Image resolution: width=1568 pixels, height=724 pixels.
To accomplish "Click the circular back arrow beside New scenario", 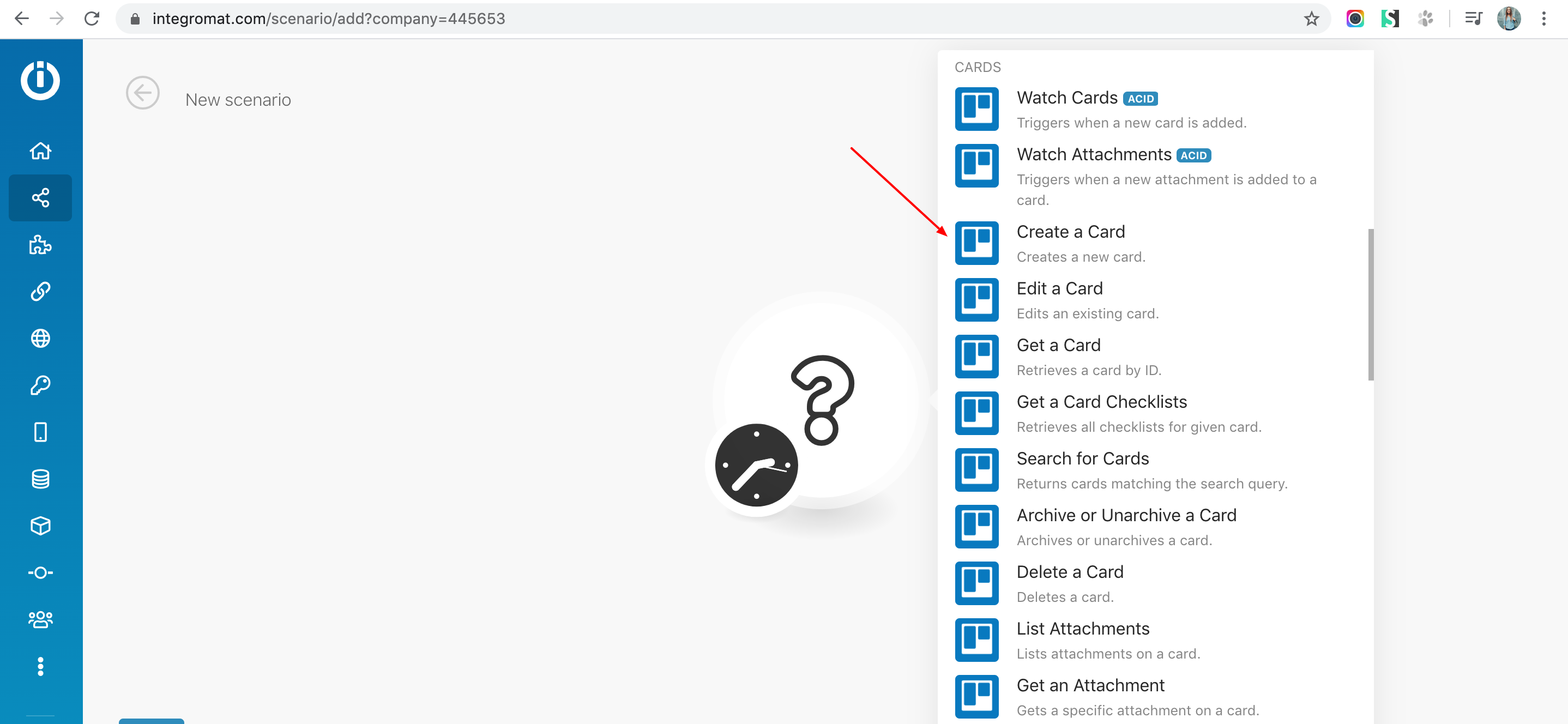I will pos(142,93).
